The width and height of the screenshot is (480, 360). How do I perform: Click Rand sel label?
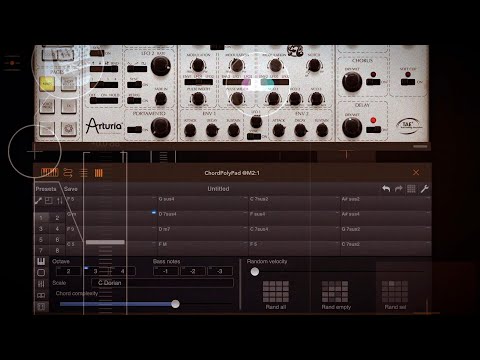pos(395,307)
